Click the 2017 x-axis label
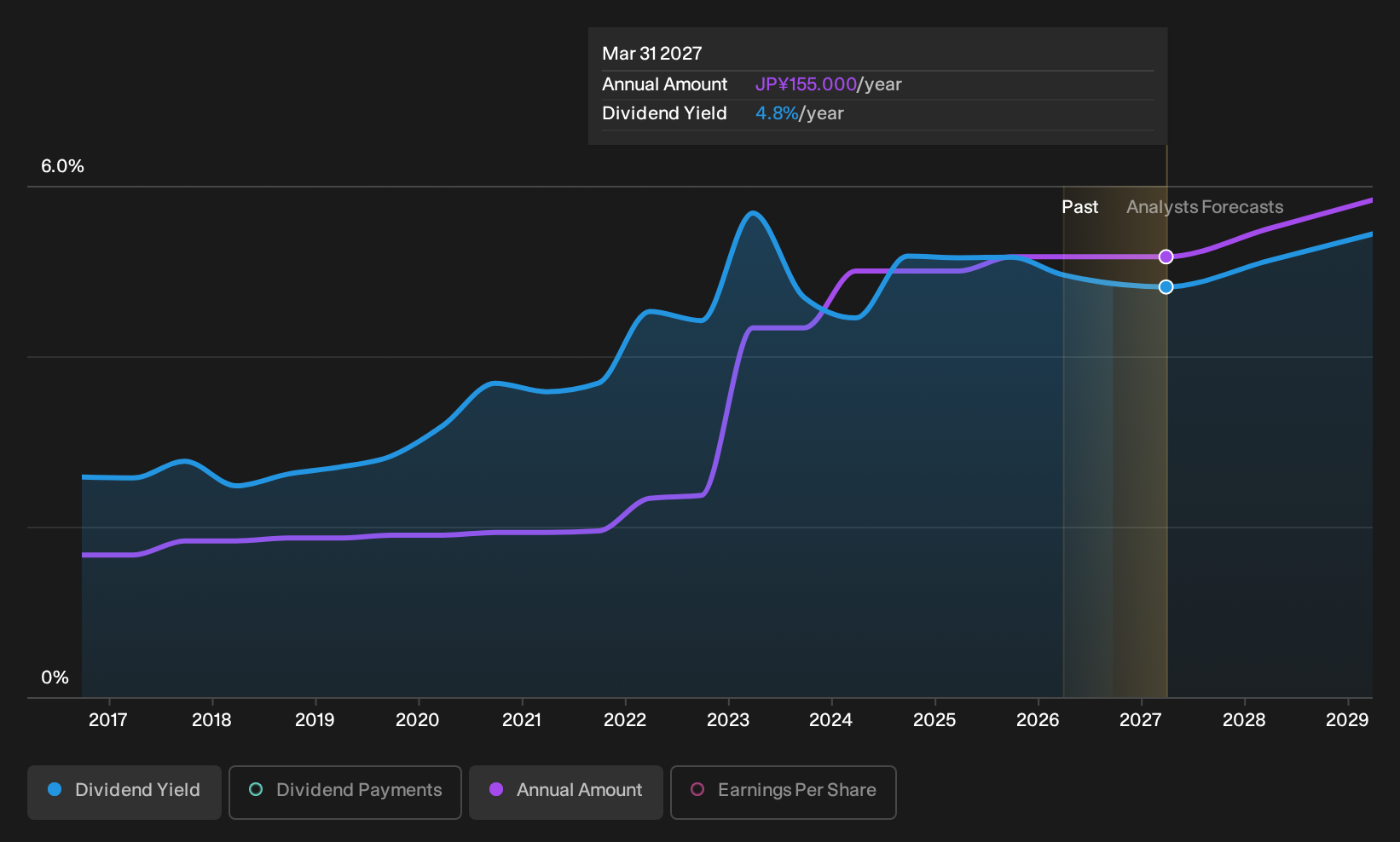The width and height of the screenshot is (1400, 842). (108, 720)
